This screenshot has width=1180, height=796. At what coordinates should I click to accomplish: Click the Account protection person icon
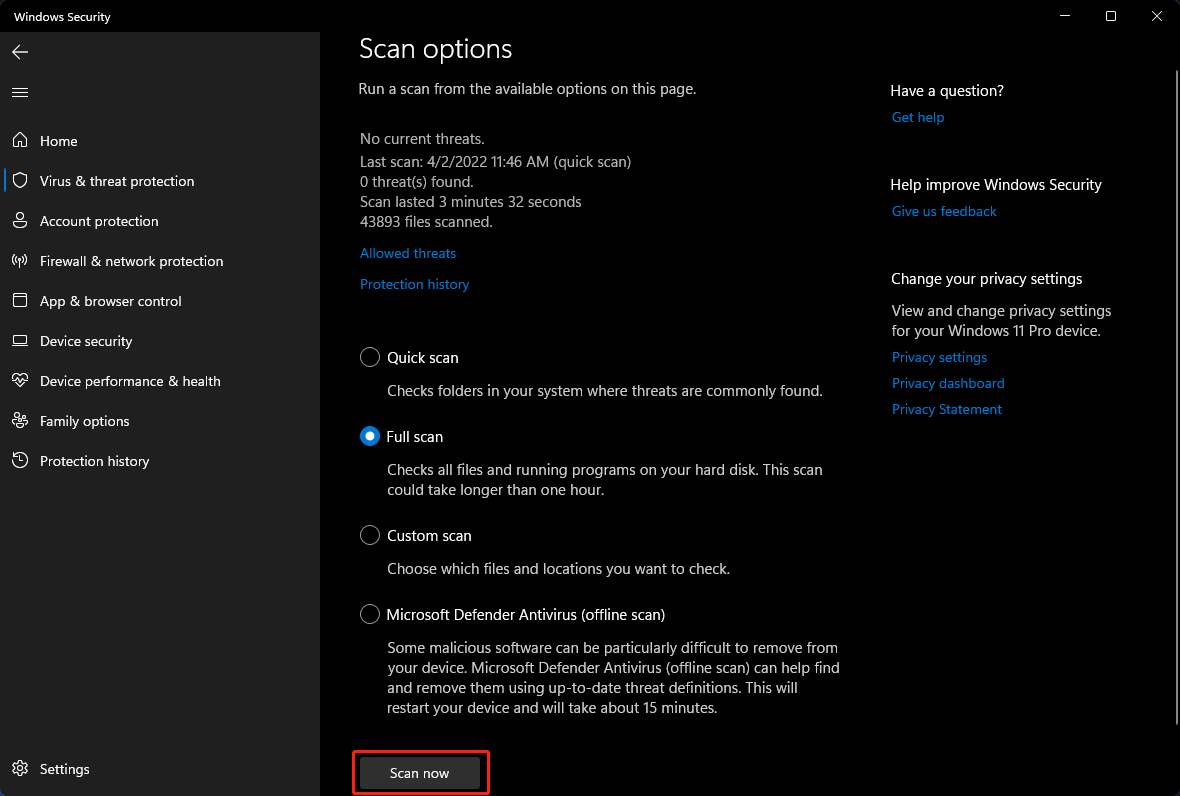[21, 221]
